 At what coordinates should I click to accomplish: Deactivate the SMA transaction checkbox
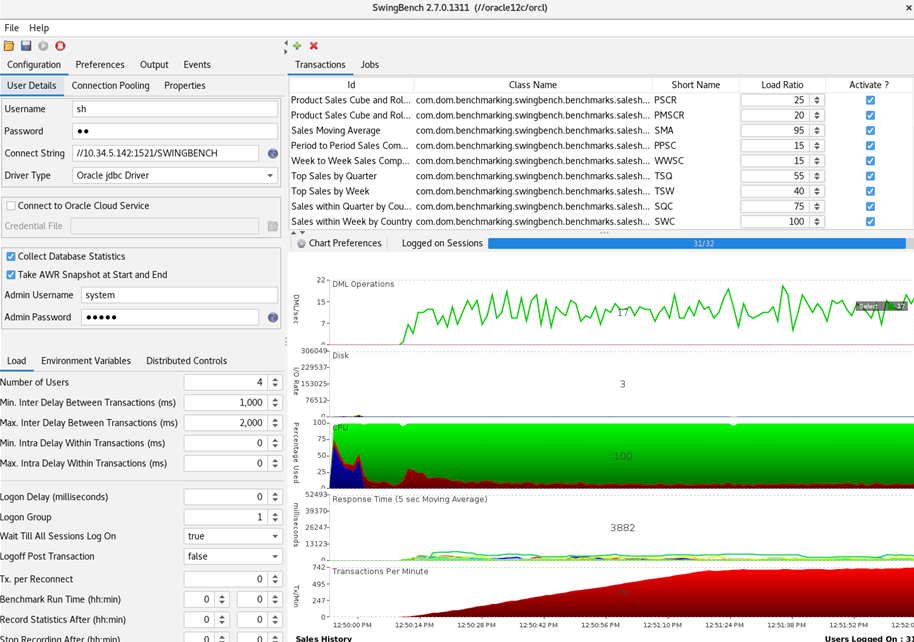pyautogui.click(x=870, y=131)
